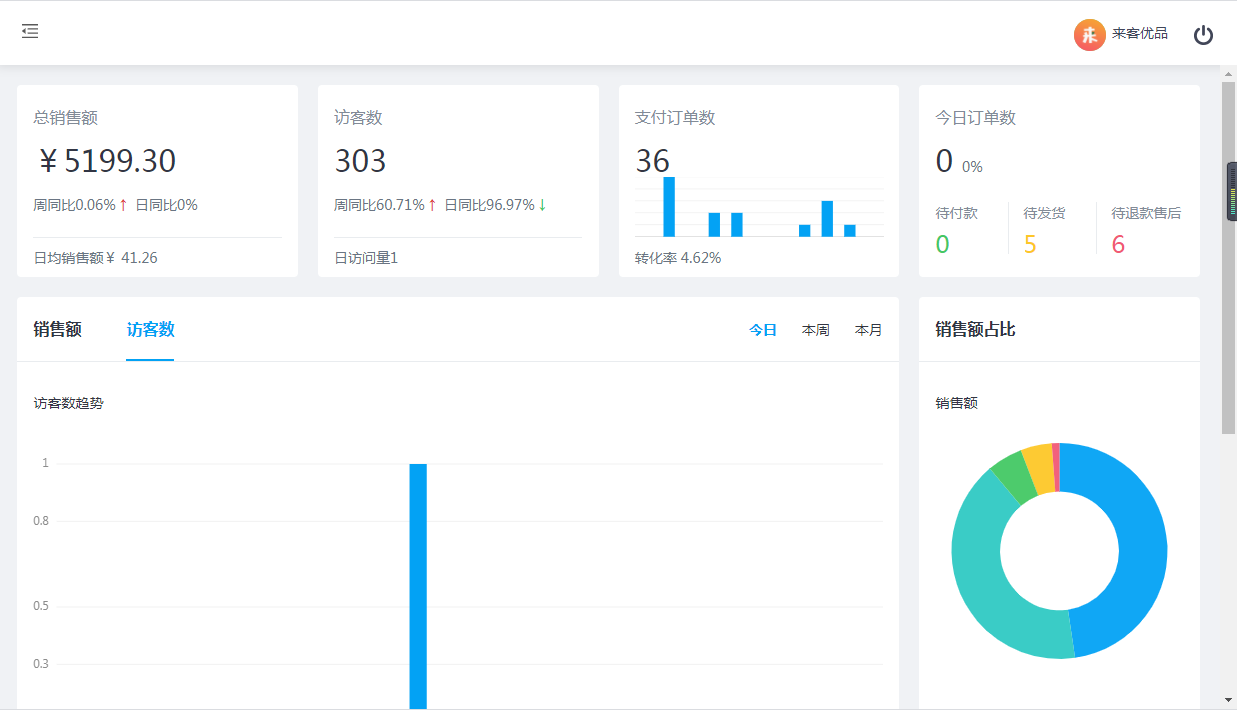Screen dimensions: 1237x710
Task: Click the page's vertical scrollbar thumb
Action: (1228, 258)
